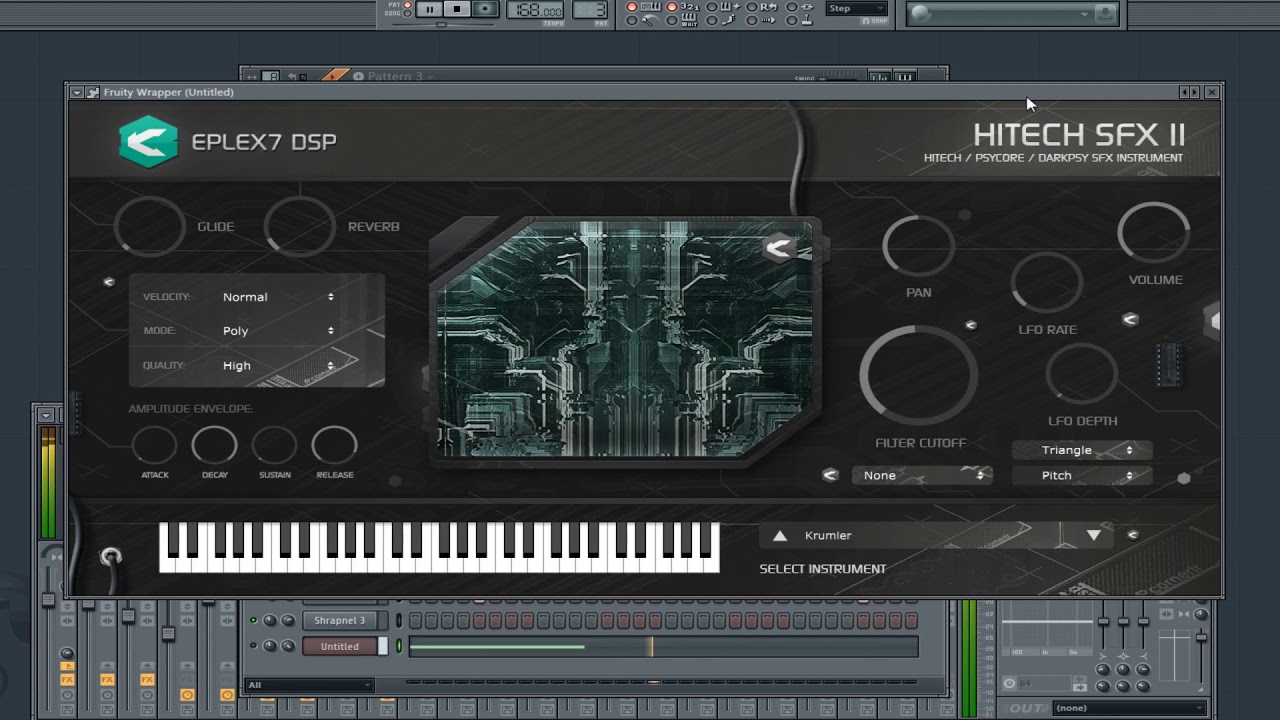Image resolution: width=1280 pixels, height=720 pixels.
Task: Click the next instrument down arrow
Action: pos(1094,535)
